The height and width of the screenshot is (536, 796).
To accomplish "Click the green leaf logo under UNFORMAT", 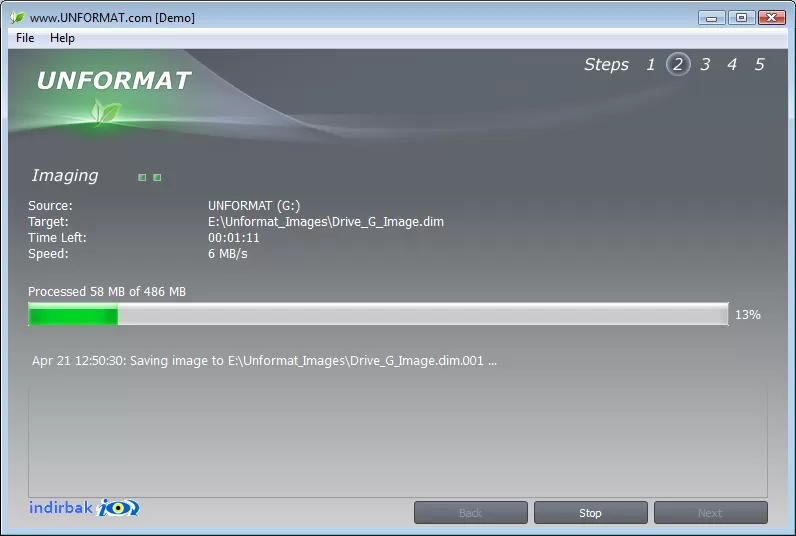I will tap(105, 112).
